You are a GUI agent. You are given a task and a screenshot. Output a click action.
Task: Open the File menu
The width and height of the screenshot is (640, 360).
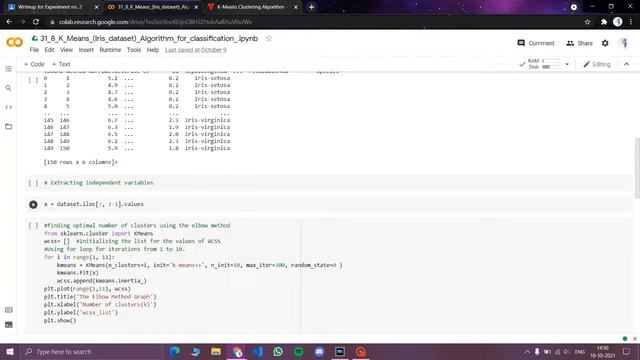34,50
